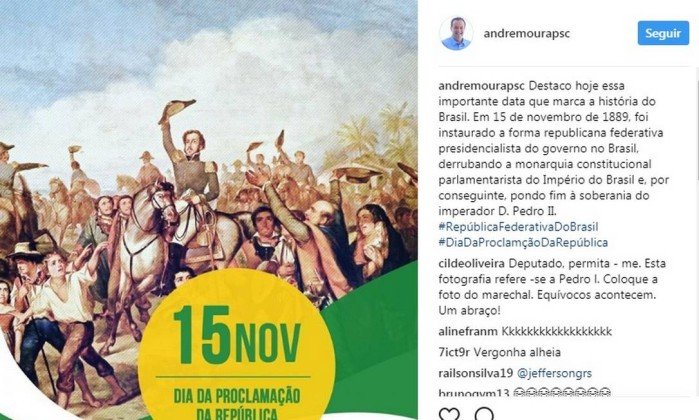Click cildeoliveira's comment about Pedro I
The height and width of the screenshot is (420, 699).
click(552, 287)
